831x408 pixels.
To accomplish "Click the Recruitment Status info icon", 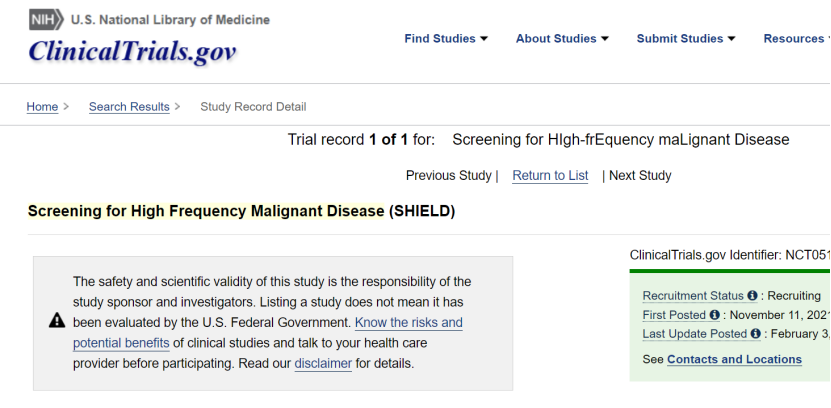I will click(x=752, y=296).
